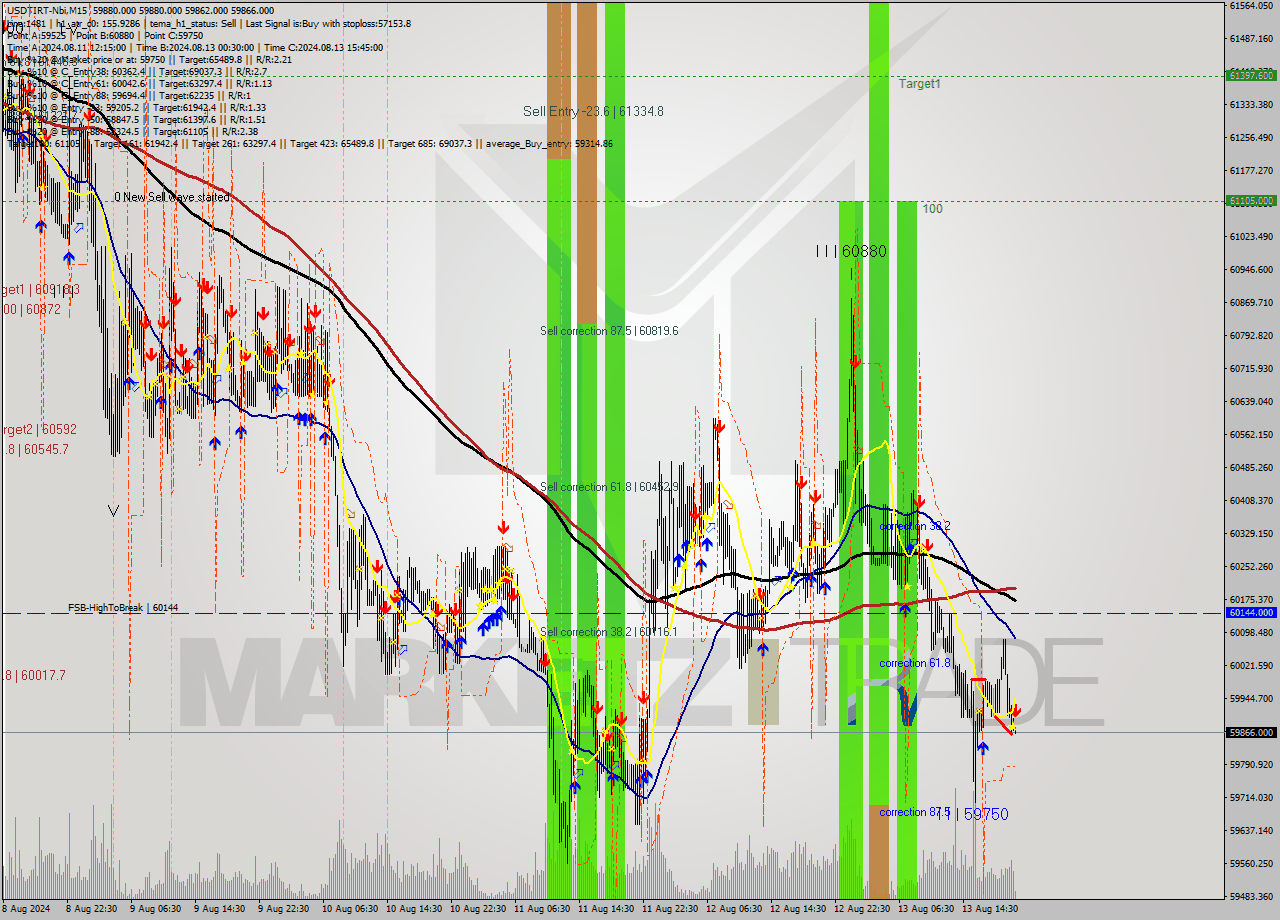Click the green '100' level label
Screen dimensions: 1280x920
[x=932, y=209]
